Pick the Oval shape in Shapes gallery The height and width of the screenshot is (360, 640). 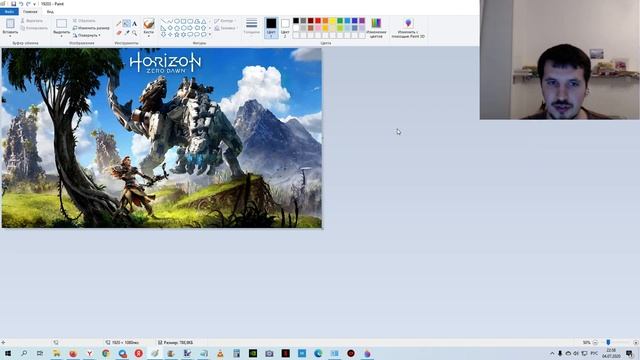[177, 21]
